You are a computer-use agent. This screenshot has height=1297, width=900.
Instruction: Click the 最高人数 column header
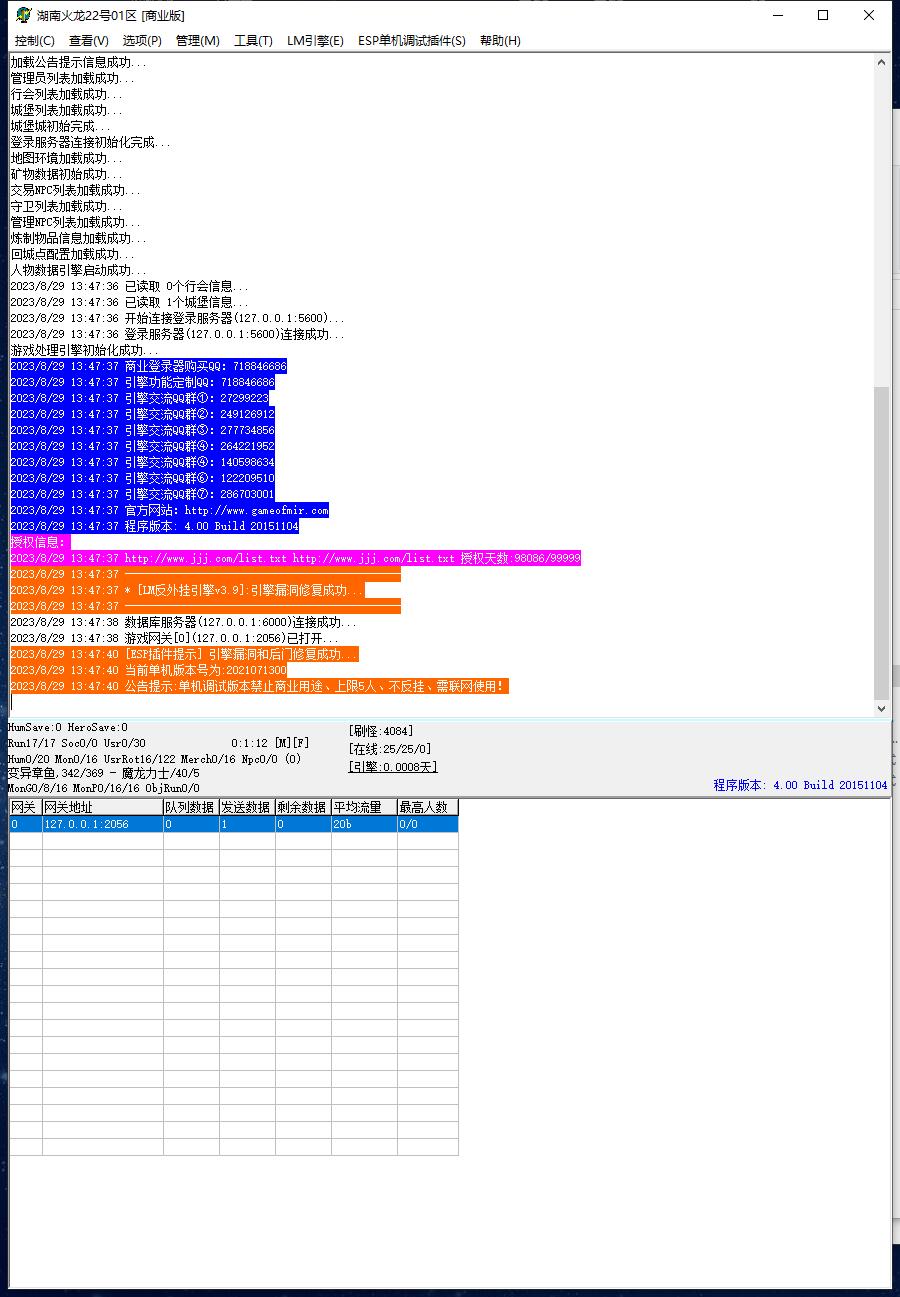click(x=428, y=807)
